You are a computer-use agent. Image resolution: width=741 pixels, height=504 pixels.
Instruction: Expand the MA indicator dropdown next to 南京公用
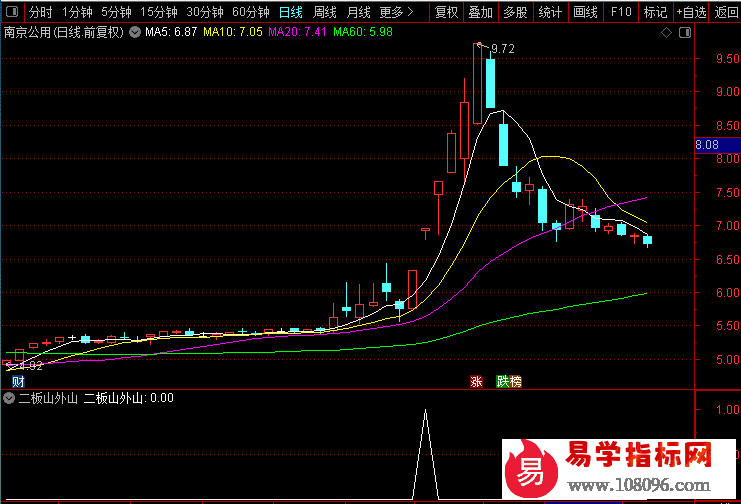pyautogui.click(x=135, y=32)
